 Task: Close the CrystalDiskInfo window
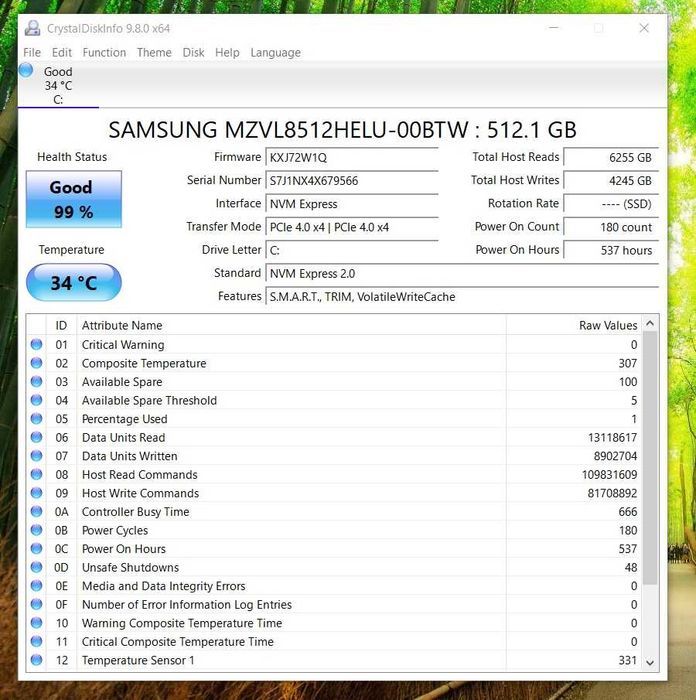click(644, 28)
